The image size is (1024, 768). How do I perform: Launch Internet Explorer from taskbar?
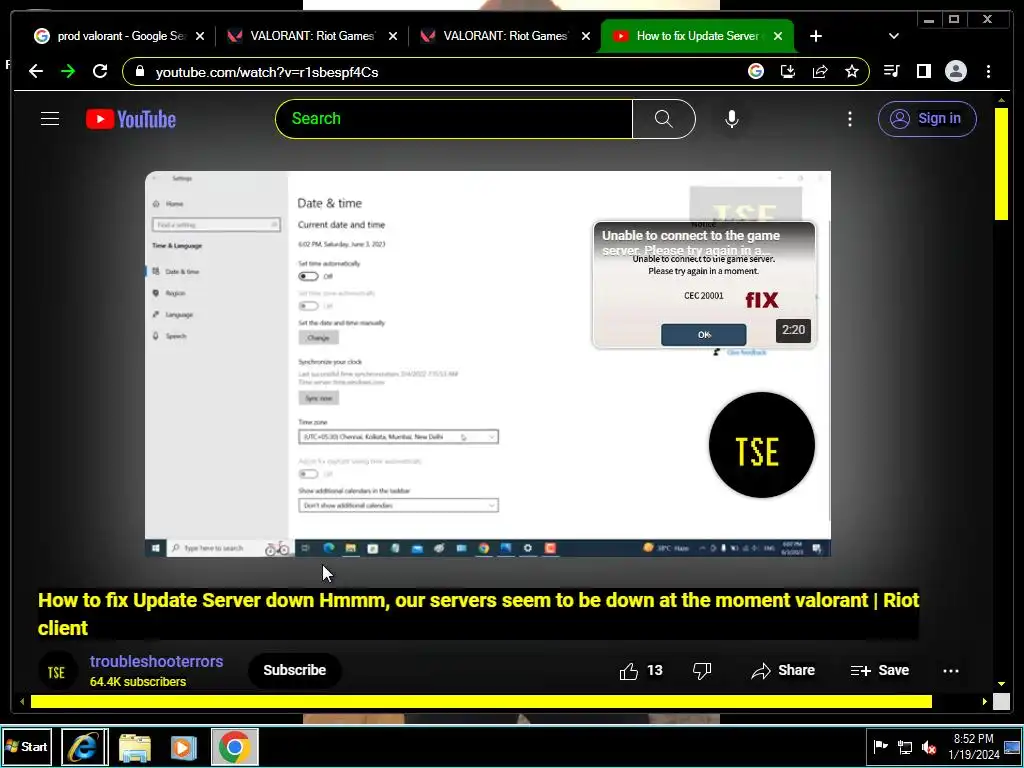[84, 746]
